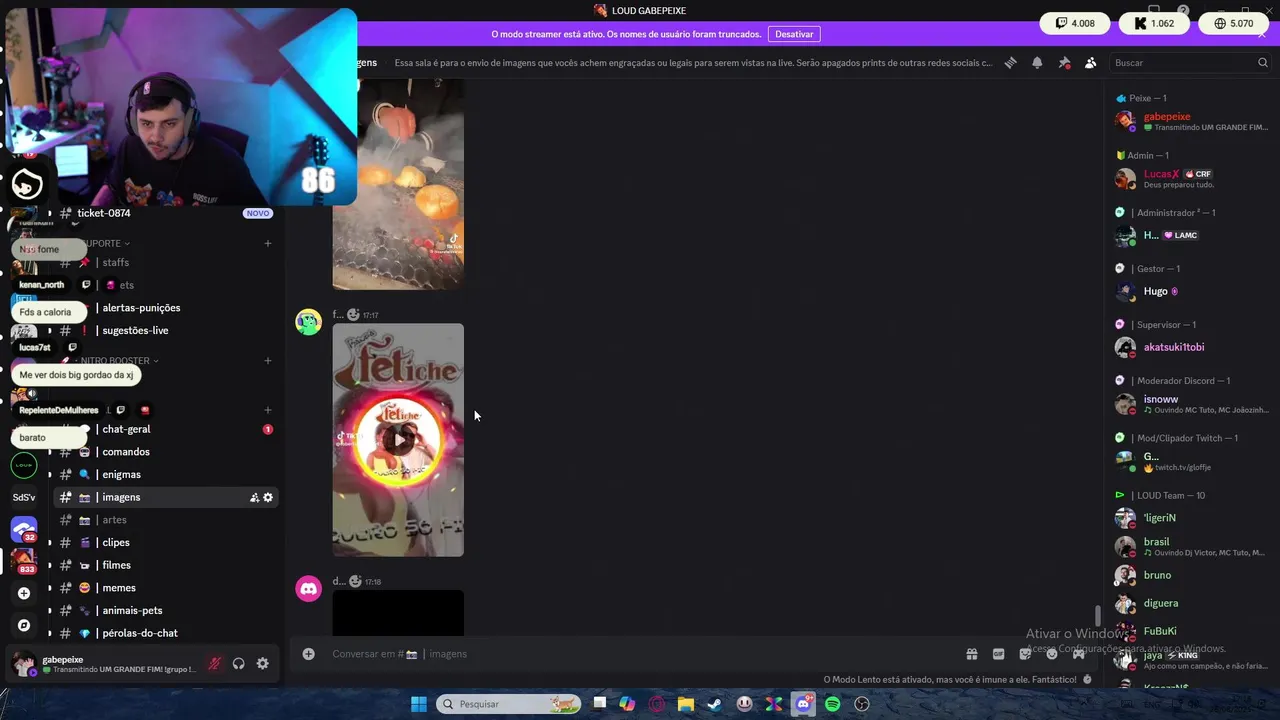
Task: Click the globe total viewers pill
Action: click(x=1233, y=23)
